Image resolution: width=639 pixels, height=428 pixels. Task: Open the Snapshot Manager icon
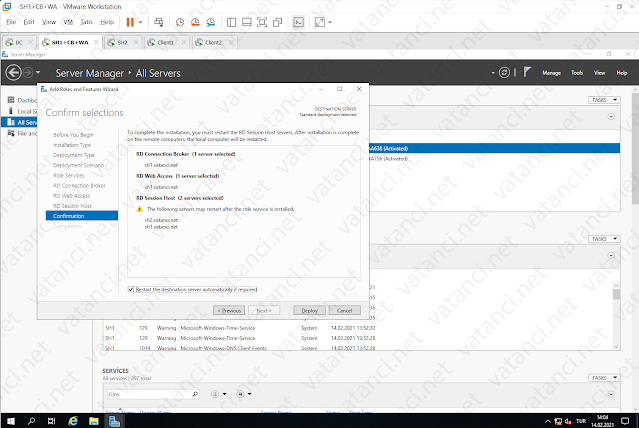click(211, 22)
